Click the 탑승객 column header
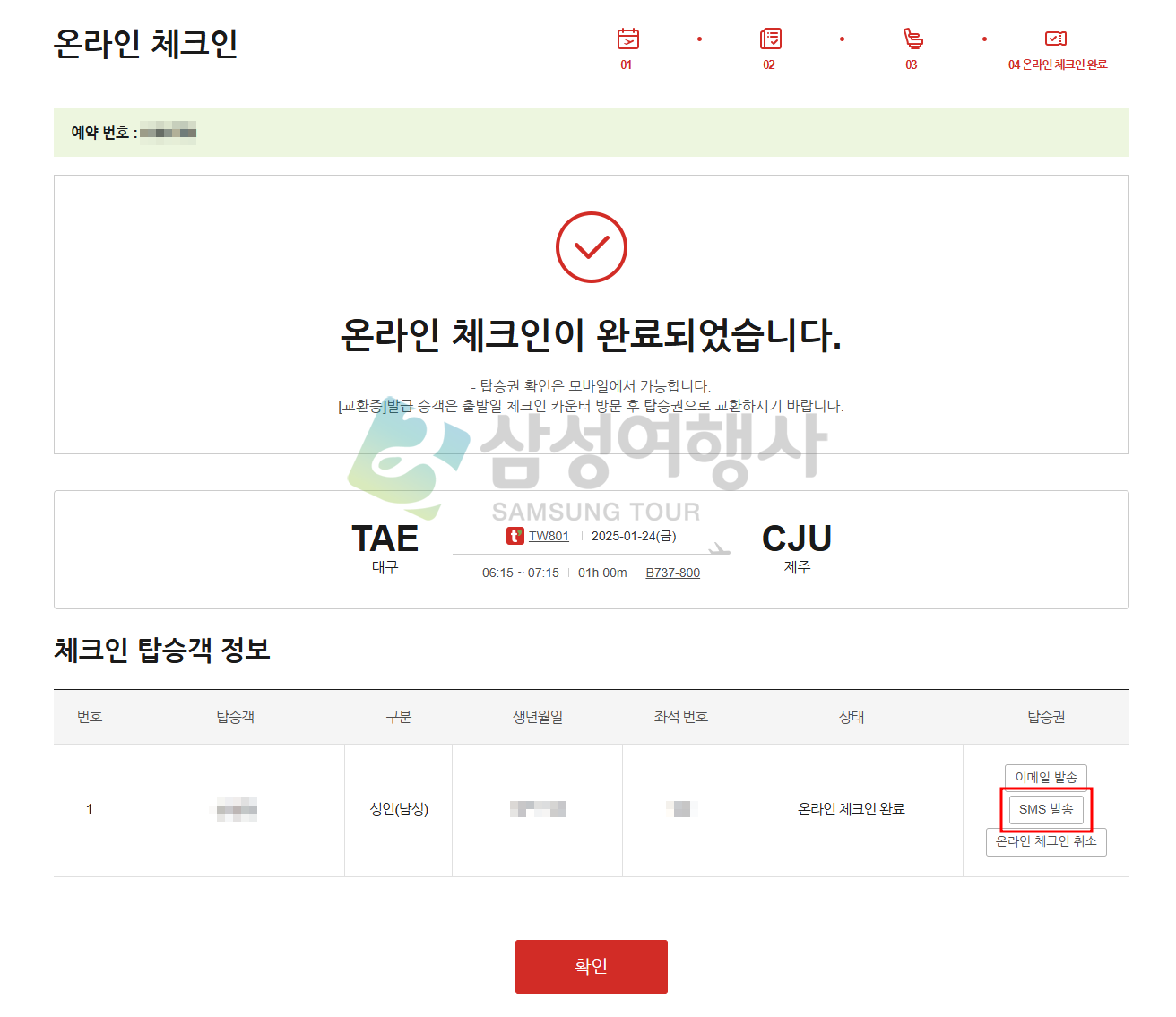1176x1017 pixels. 235,717
